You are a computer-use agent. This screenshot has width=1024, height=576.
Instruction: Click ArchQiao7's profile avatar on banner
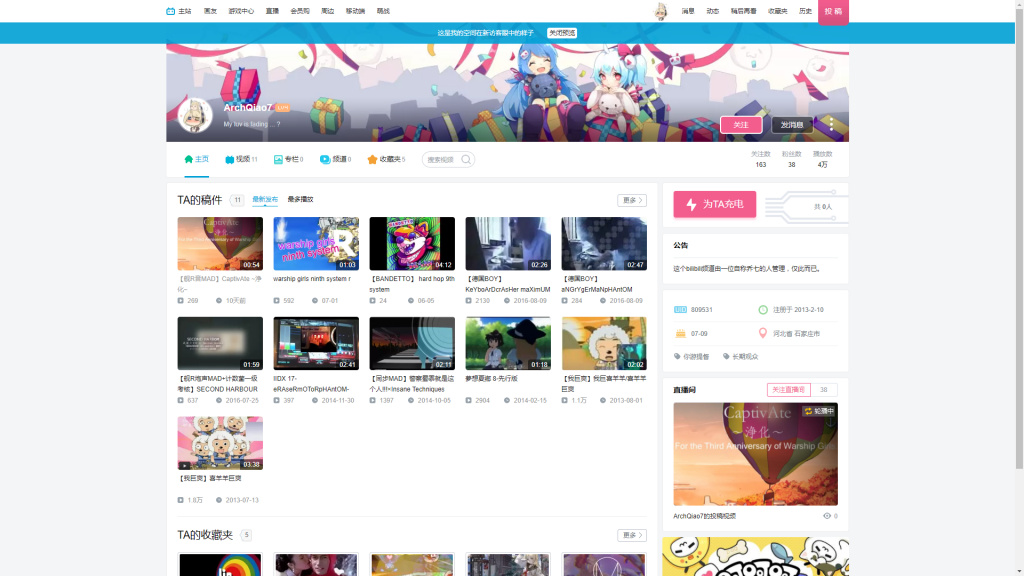tap(195, 116)
